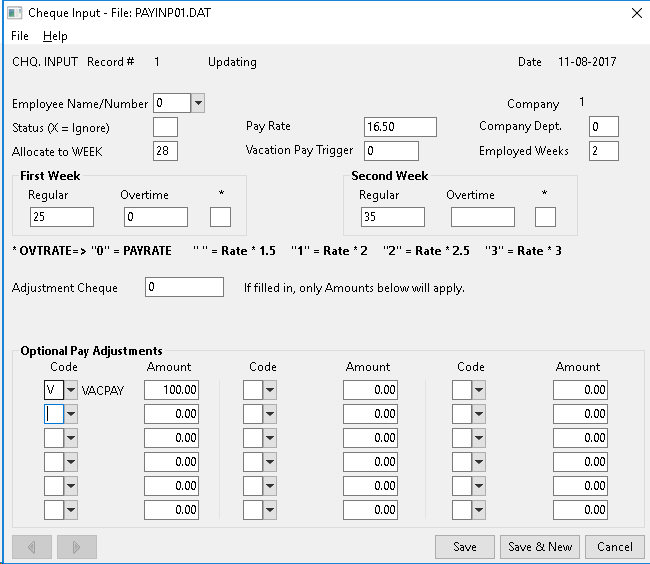
Task: Click the Second Week group label
Action: 390,176
